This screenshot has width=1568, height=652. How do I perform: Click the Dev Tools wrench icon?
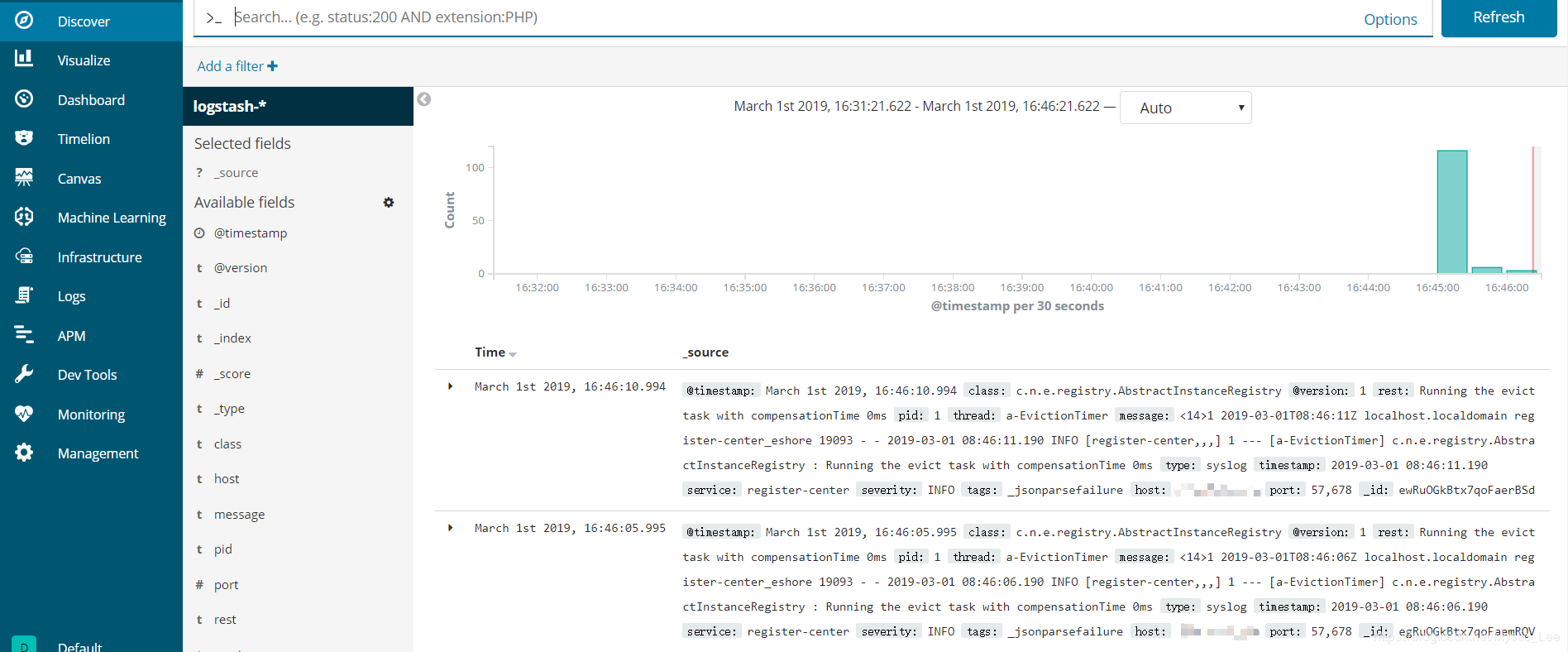point(24,373)
